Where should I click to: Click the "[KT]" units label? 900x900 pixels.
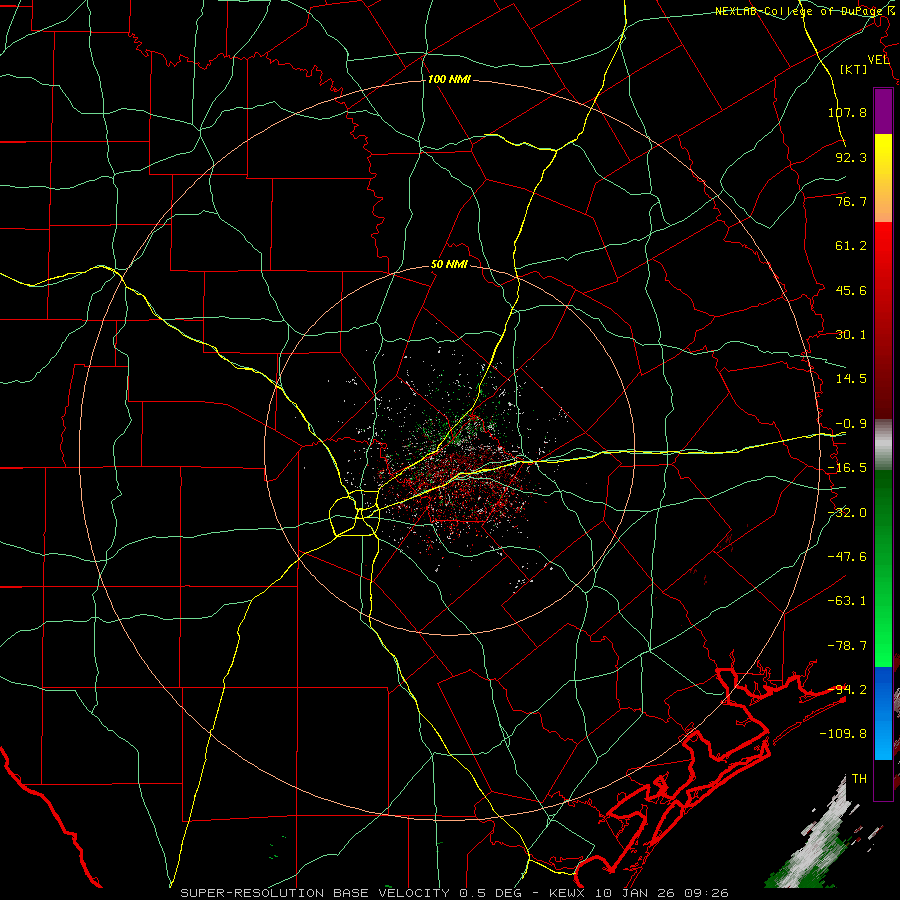[854, 70]
